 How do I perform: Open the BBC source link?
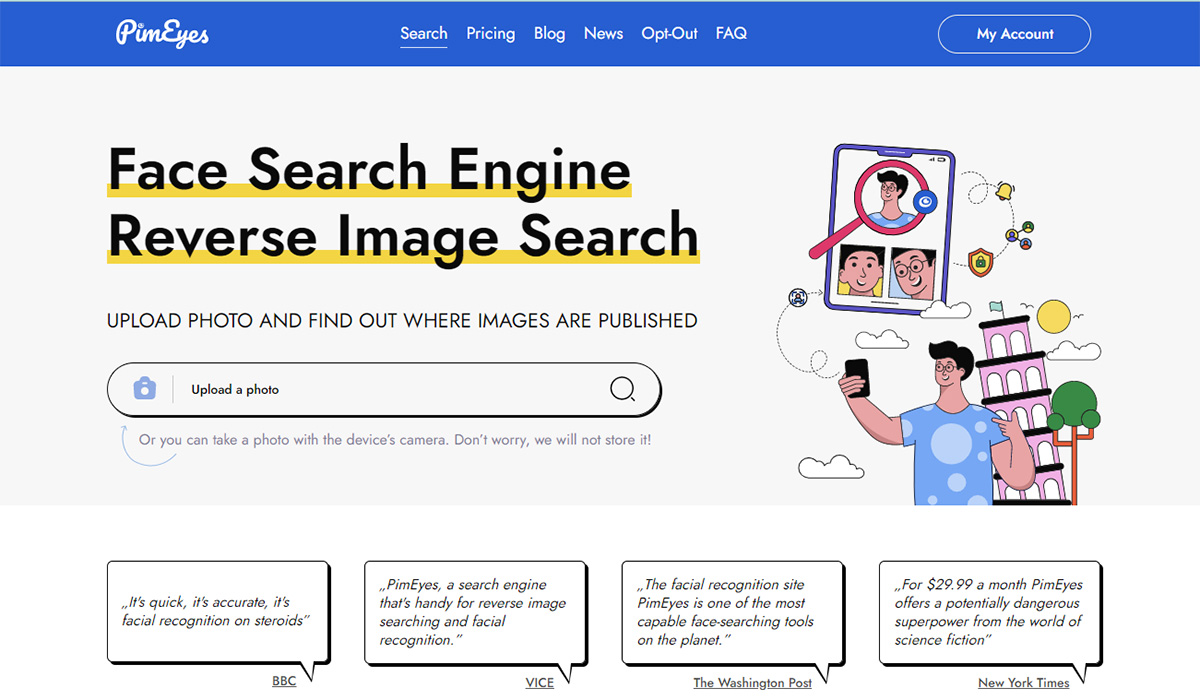pos(284,681)
